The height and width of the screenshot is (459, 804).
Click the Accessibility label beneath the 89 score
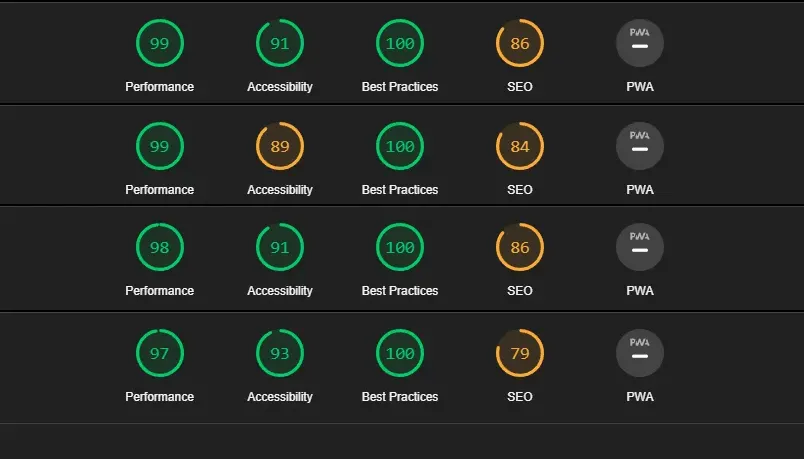click(280, 190)
